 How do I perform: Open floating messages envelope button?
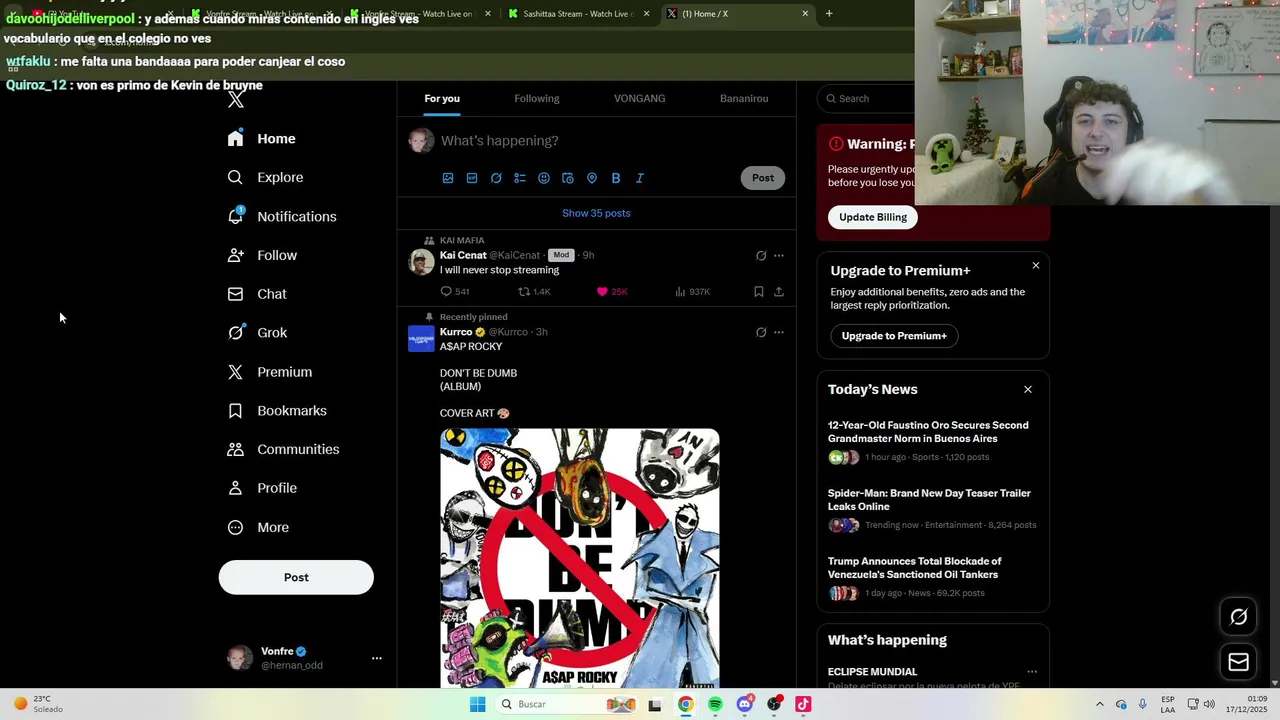point(1239,662)
